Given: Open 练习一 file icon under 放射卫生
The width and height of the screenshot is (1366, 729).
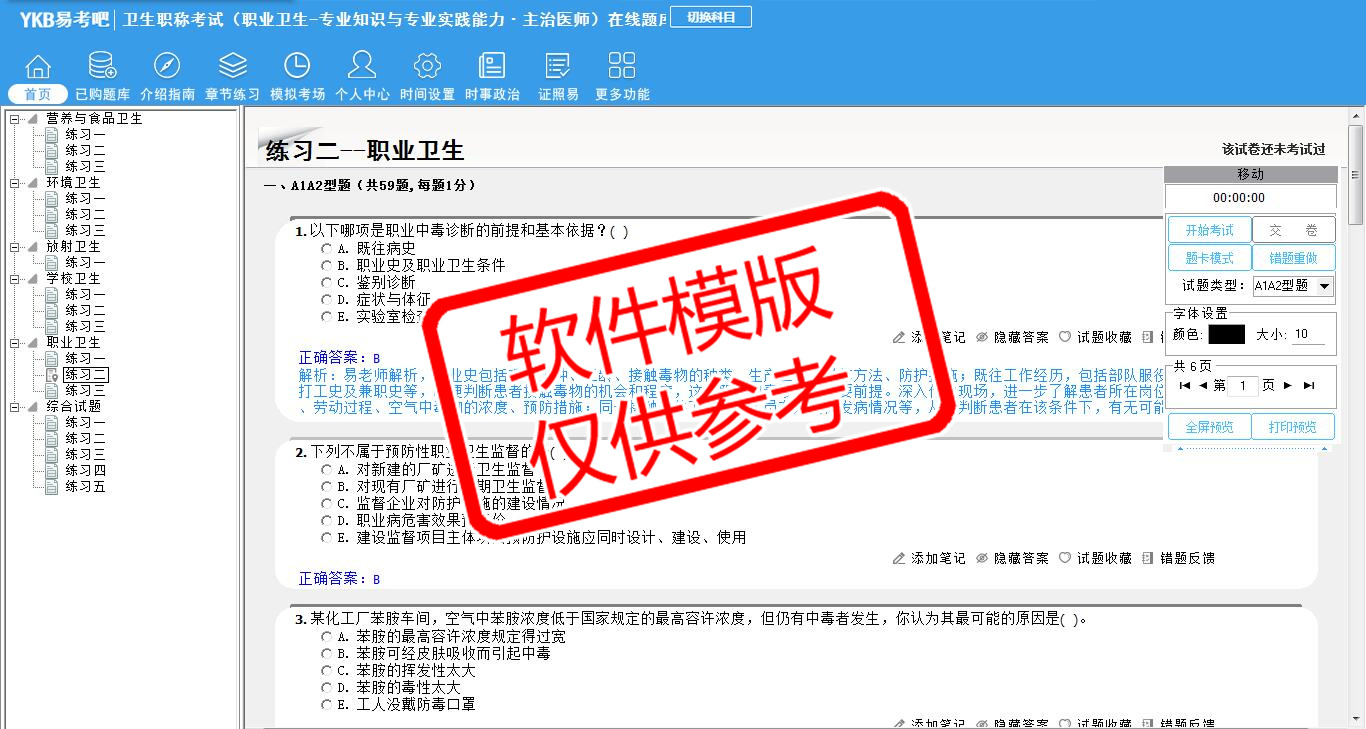Looking at the screenshot, I should point(51,262).
